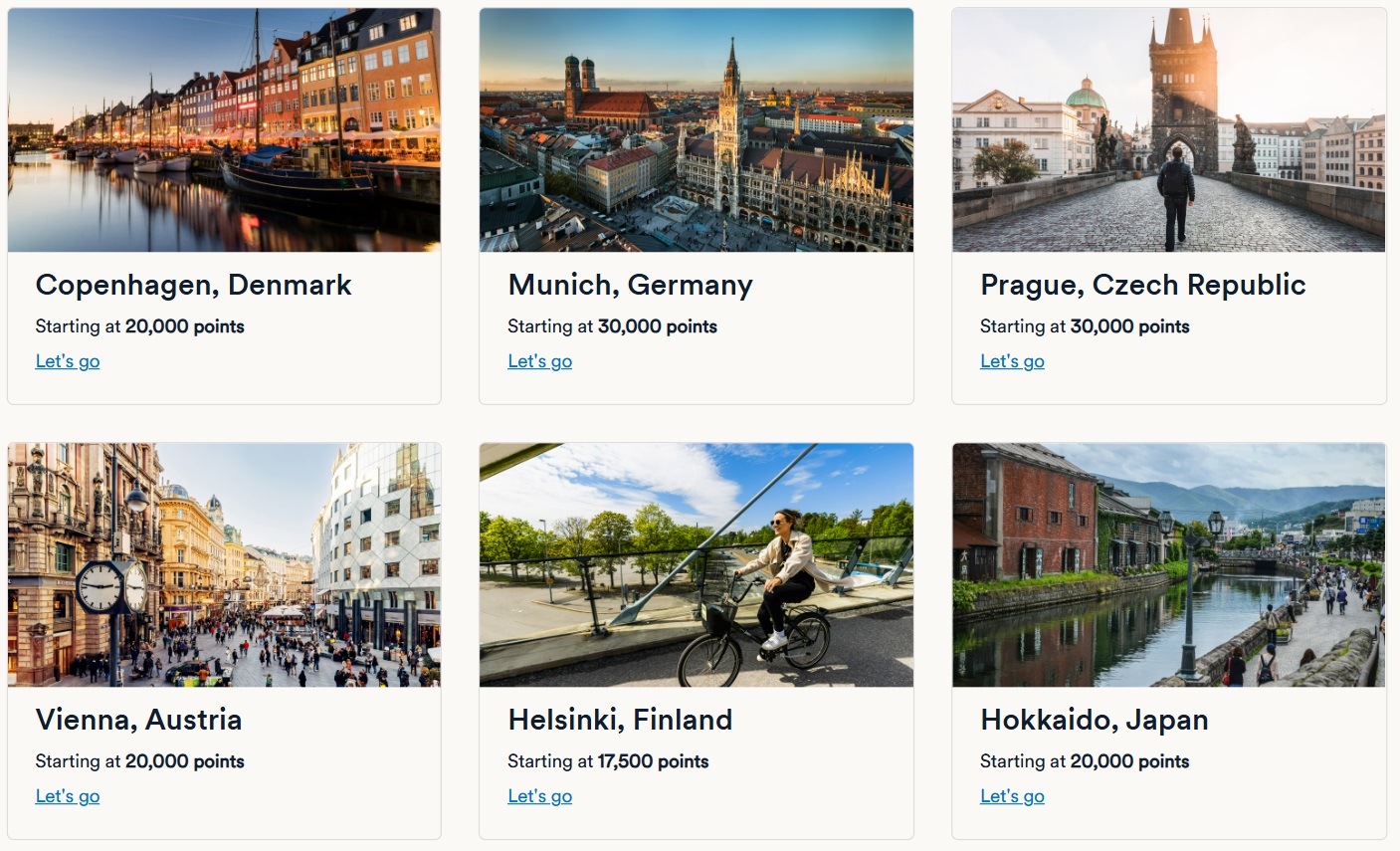
Task: Open the Munich cityscape photo
Action: 697,129
